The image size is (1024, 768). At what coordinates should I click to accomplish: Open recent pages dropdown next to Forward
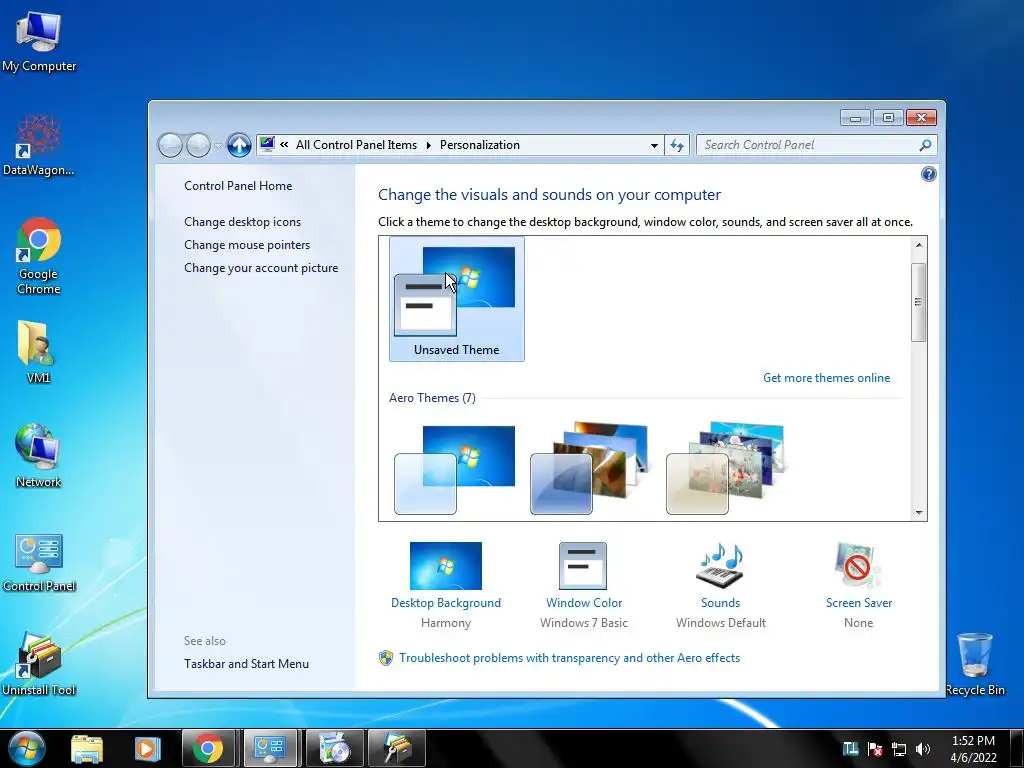tap(219, 146)
